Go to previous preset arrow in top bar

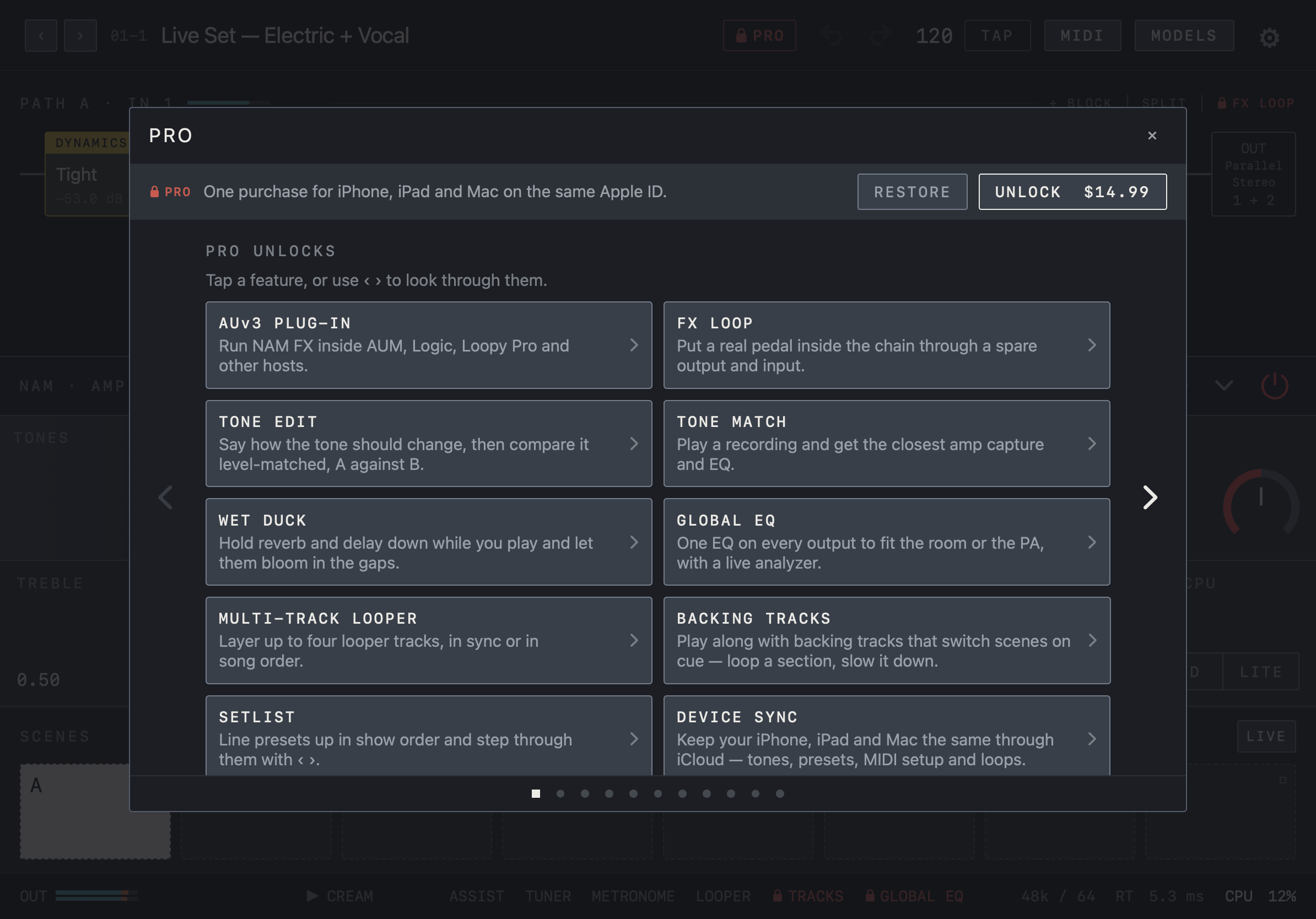pos(41,35)
